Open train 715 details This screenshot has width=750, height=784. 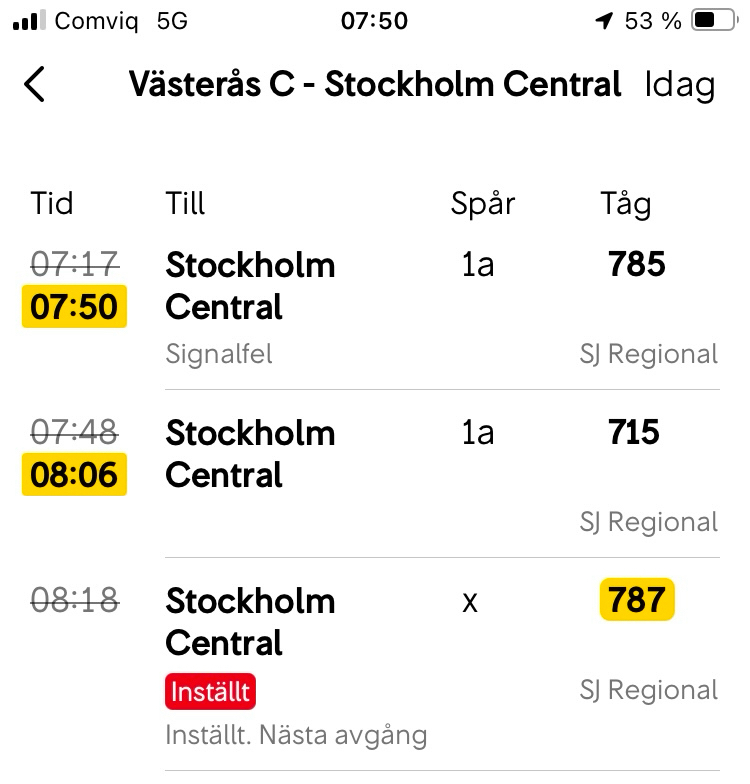pyautogui.click(x=634, y=433)
